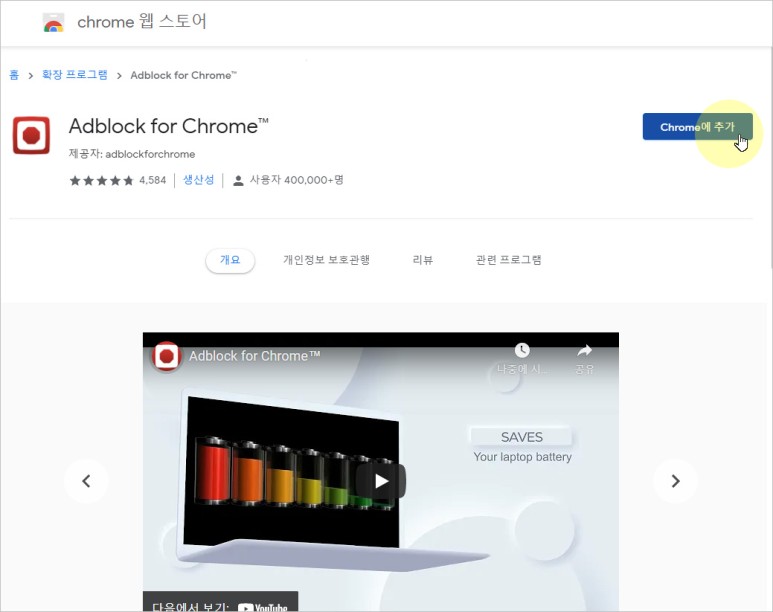Viewport: 773px width, 612px height.
Task: Click the star rating icons
Action: pos(102,180)
